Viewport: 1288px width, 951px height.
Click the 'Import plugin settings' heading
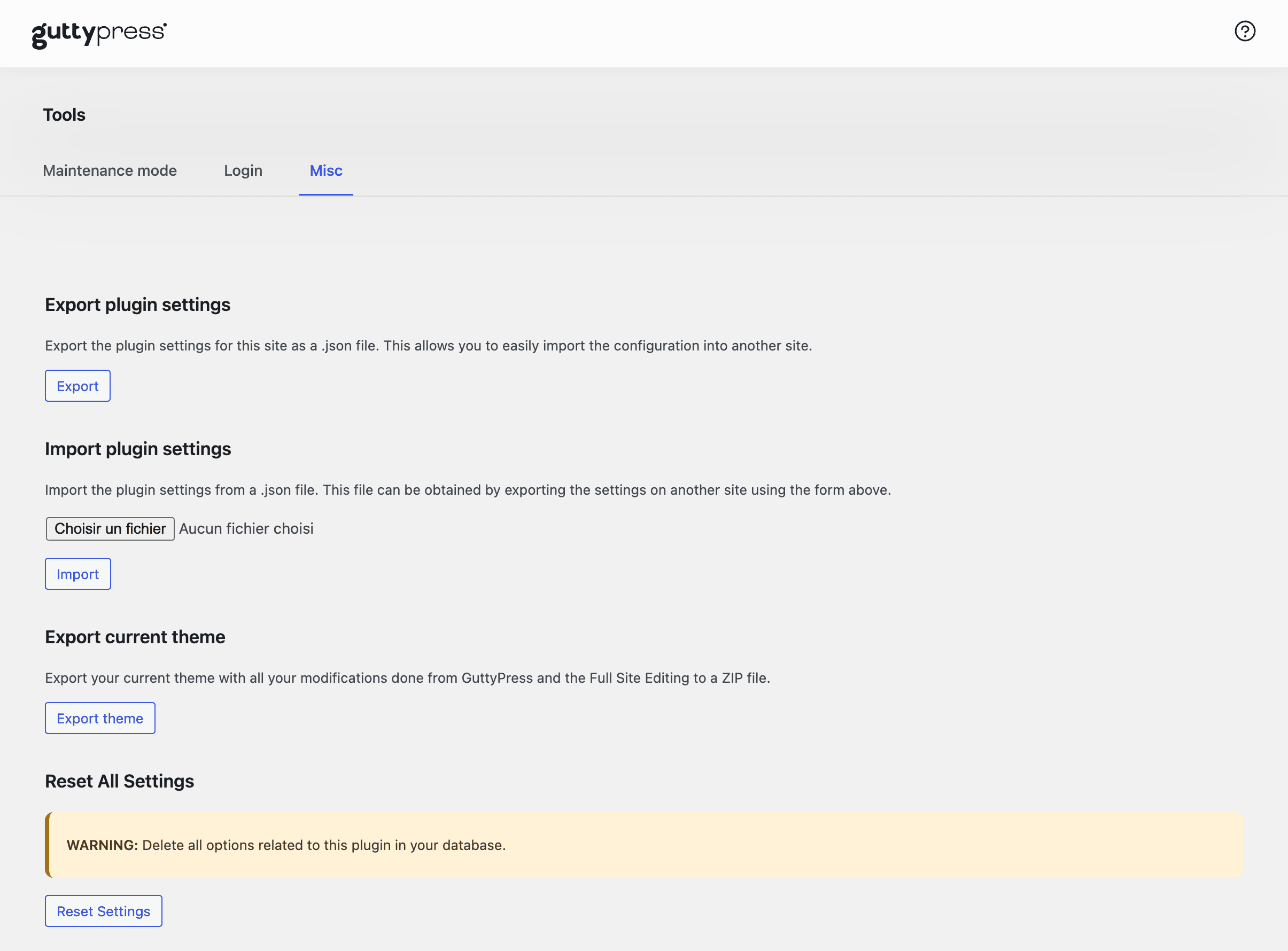coord(138,448)
